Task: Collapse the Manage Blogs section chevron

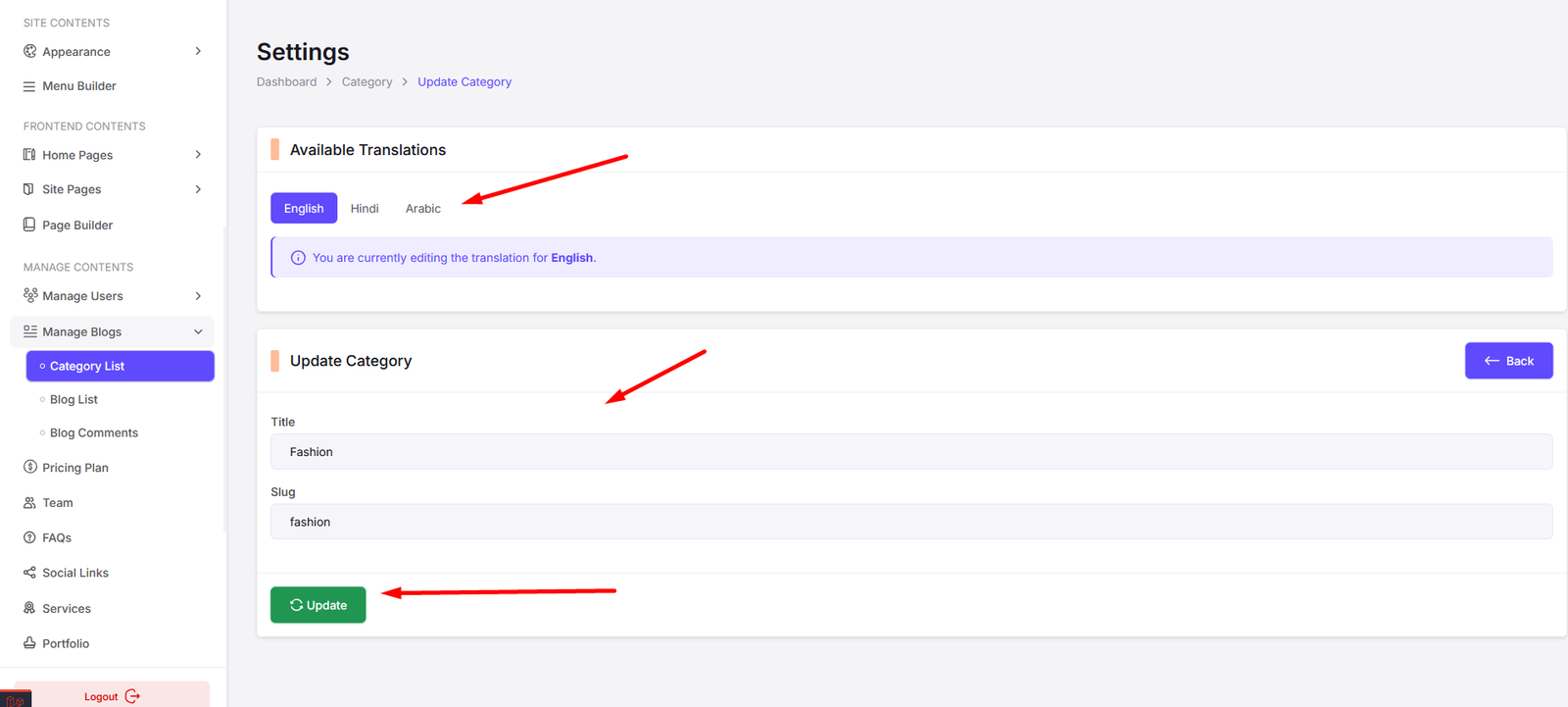Action: [x=198, y=331]
